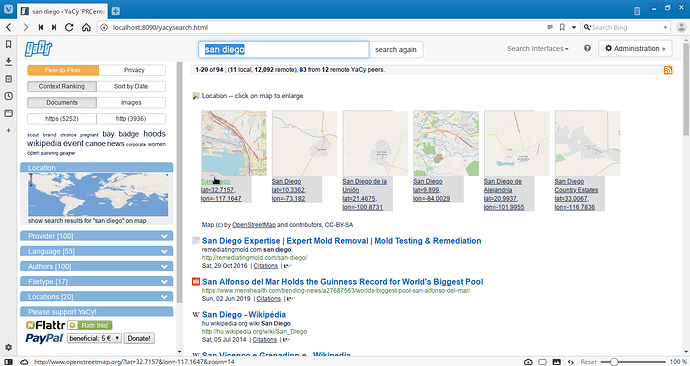Toggle tab tiling icon in status bar
The width and height of the screenshot is (690, 366).
click(543, 362)
